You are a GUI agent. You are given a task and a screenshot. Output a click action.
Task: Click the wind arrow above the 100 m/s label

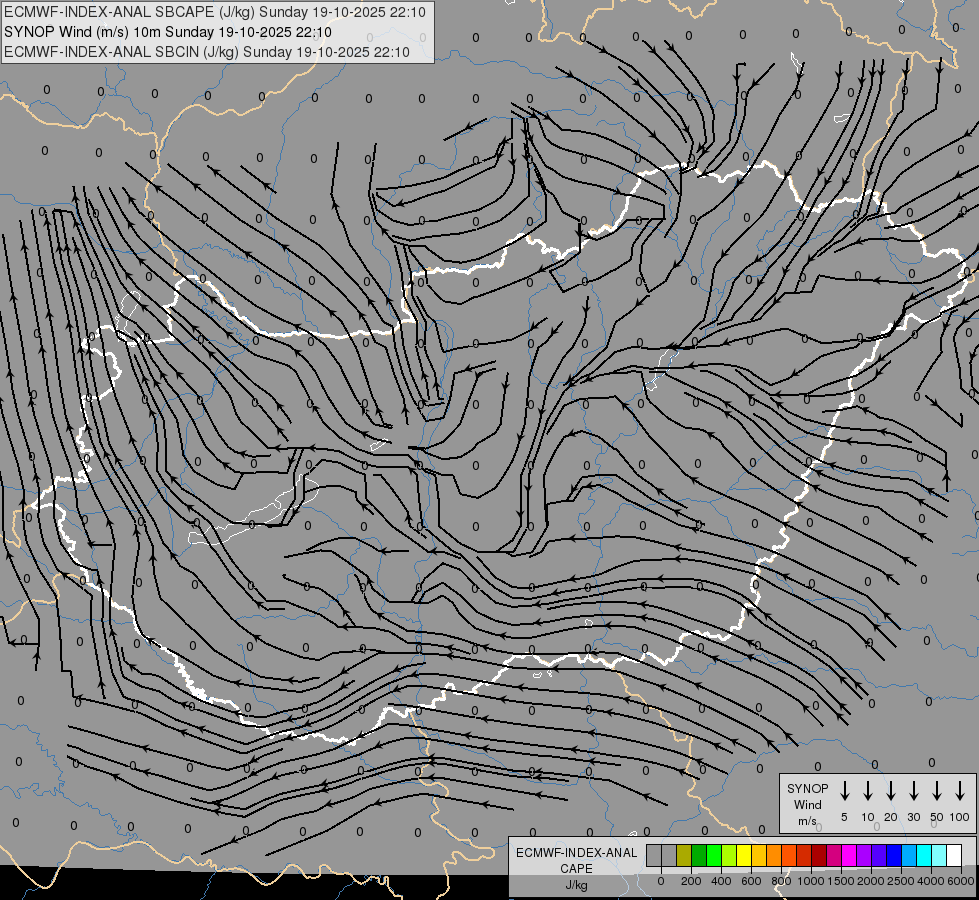[960, 791]
